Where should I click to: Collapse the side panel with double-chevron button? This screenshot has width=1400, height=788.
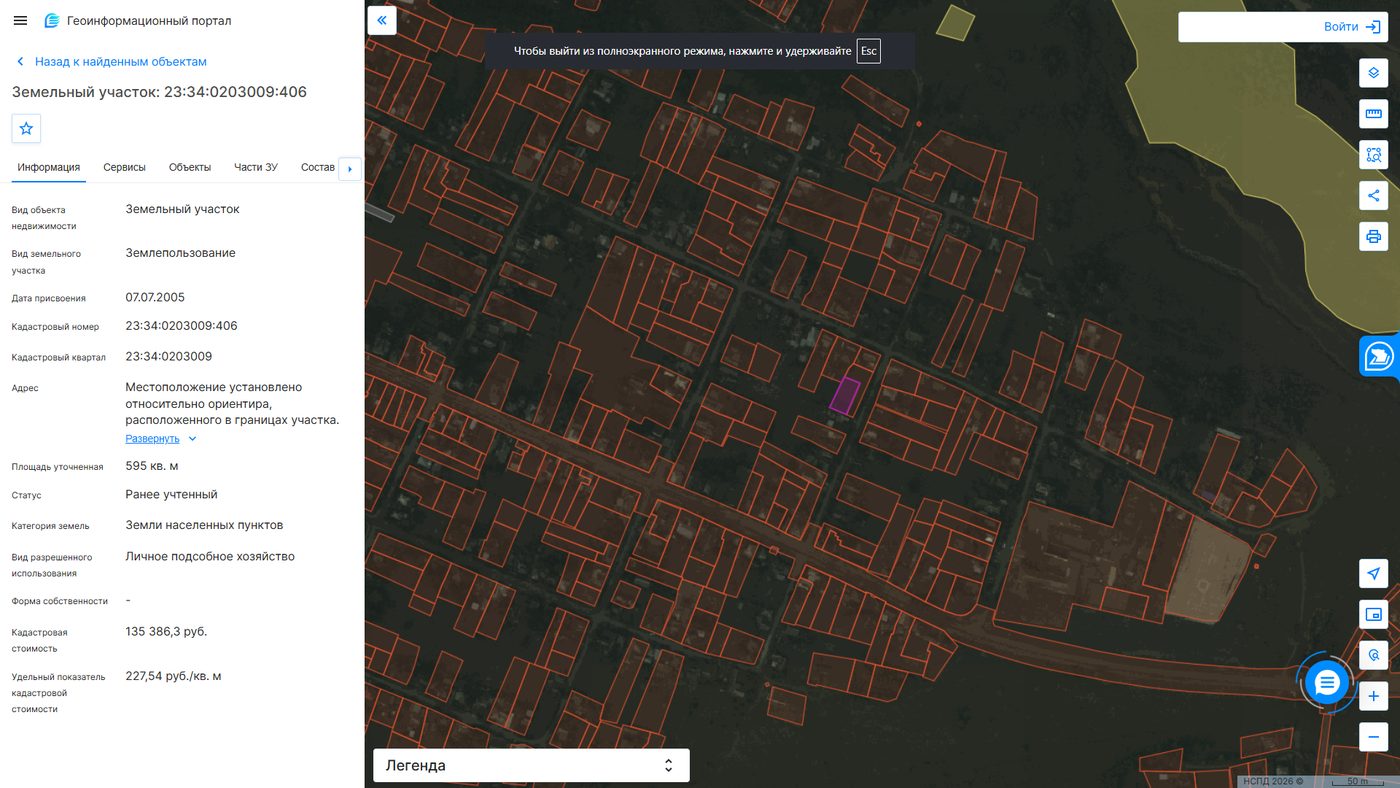(382, 20)
